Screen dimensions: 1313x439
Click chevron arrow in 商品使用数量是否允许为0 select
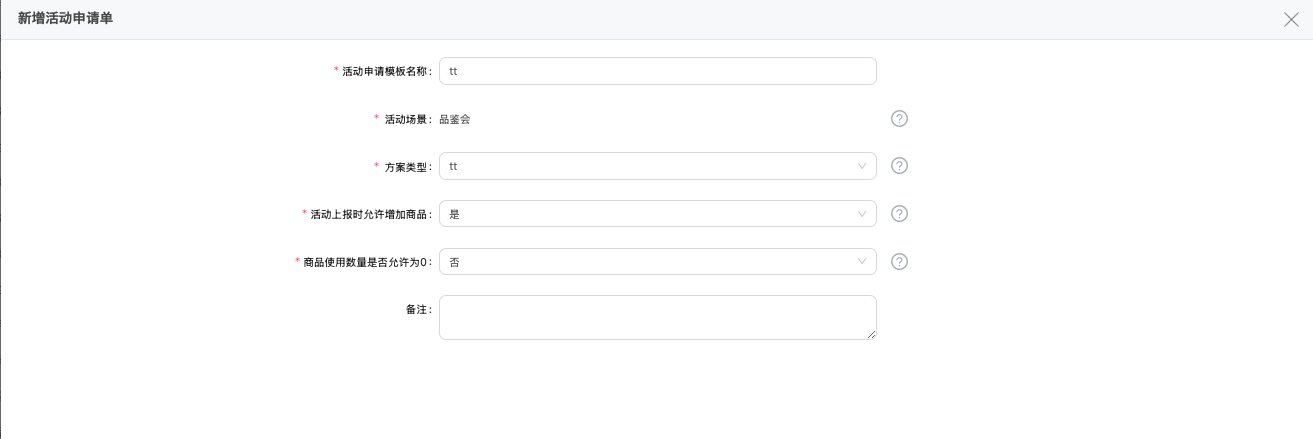tap(862, 262)
